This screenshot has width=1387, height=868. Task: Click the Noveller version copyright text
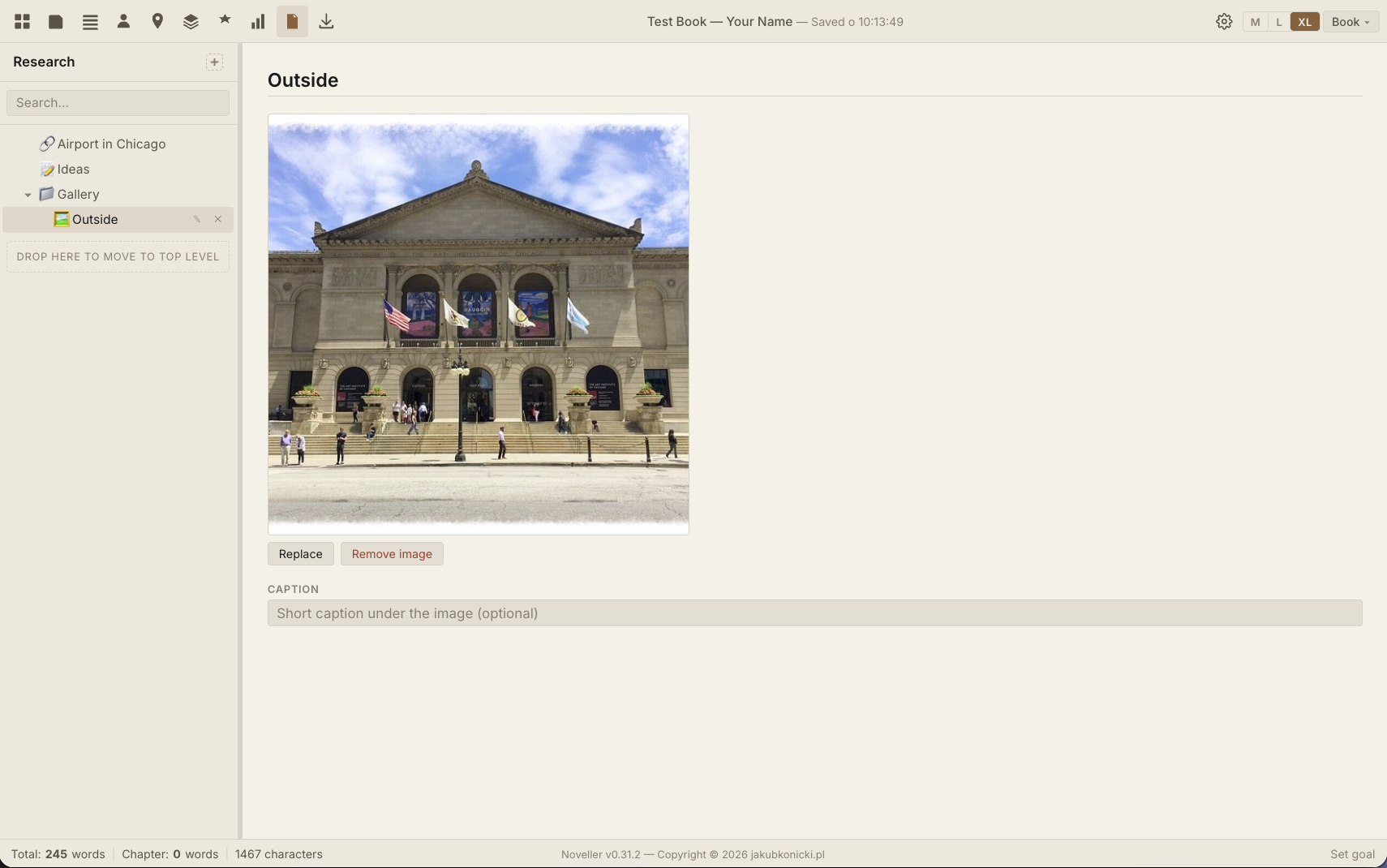(x=693, y=854)
